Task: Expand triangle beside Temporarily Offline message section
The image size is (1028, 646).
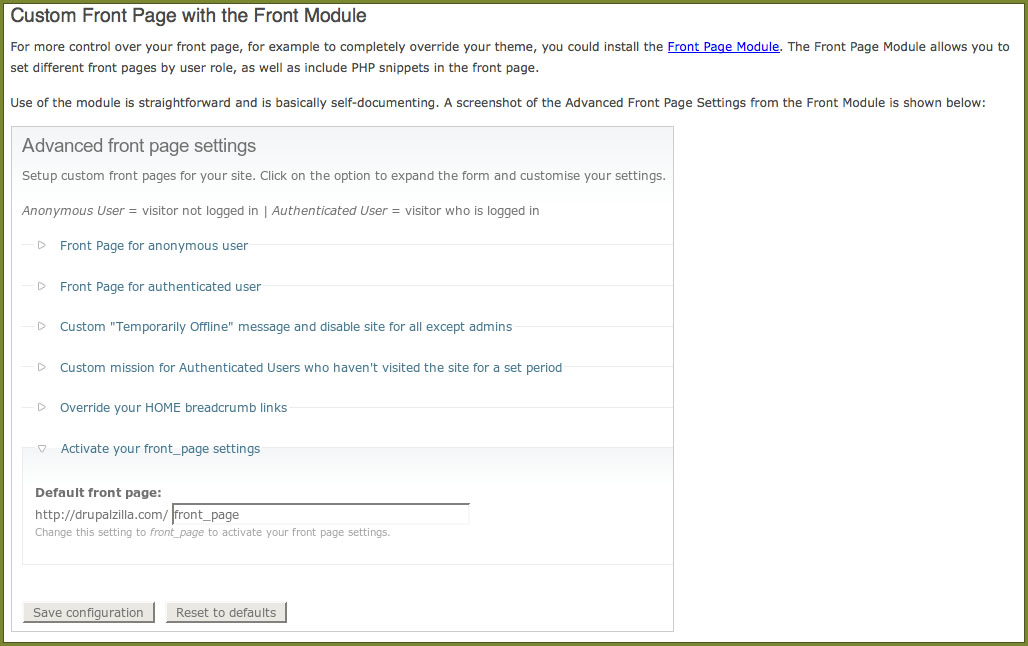Action: [42, 326]
